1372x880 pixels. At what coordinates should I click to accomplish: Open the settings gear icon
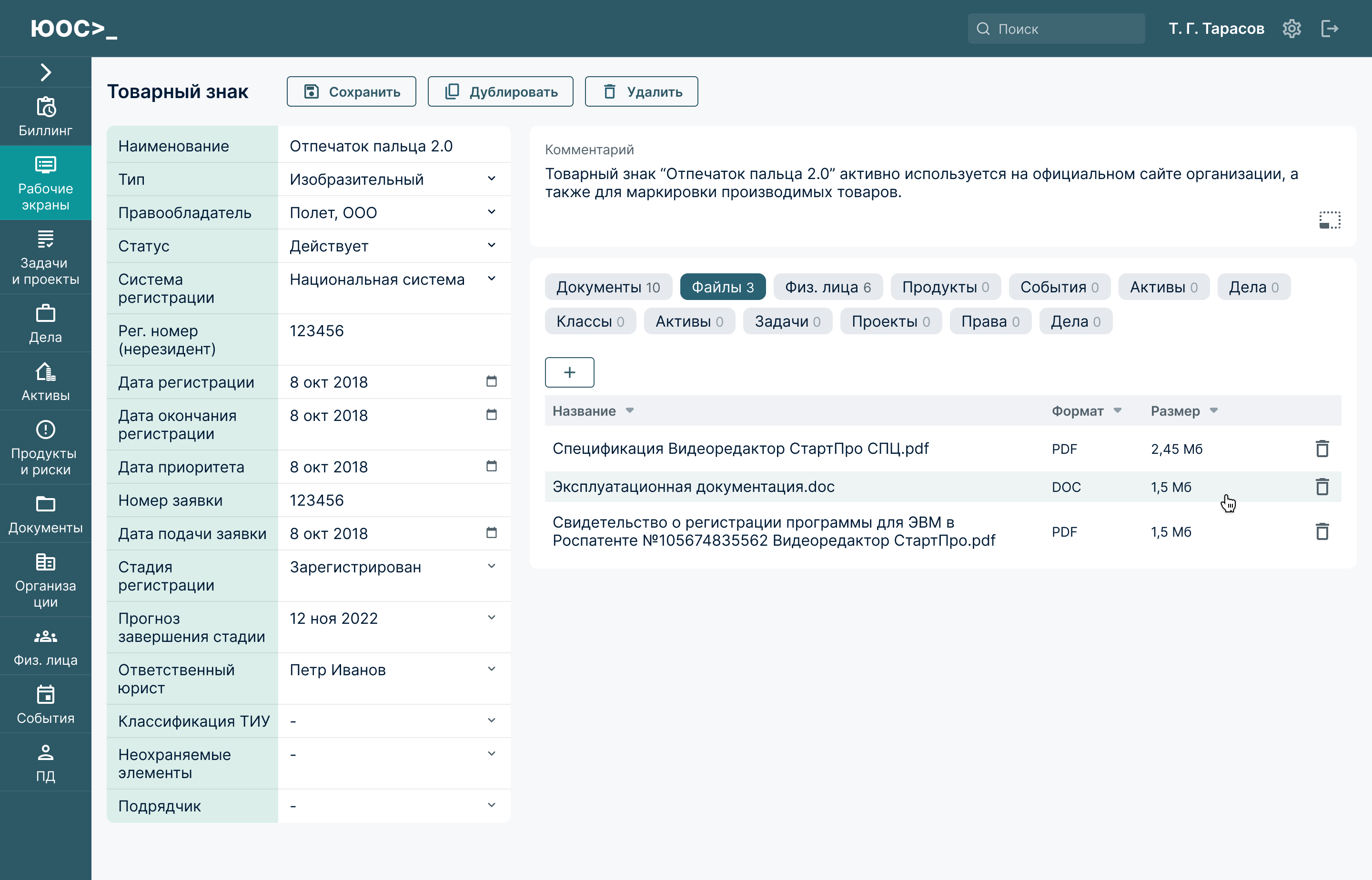(x=1291, y=29)
